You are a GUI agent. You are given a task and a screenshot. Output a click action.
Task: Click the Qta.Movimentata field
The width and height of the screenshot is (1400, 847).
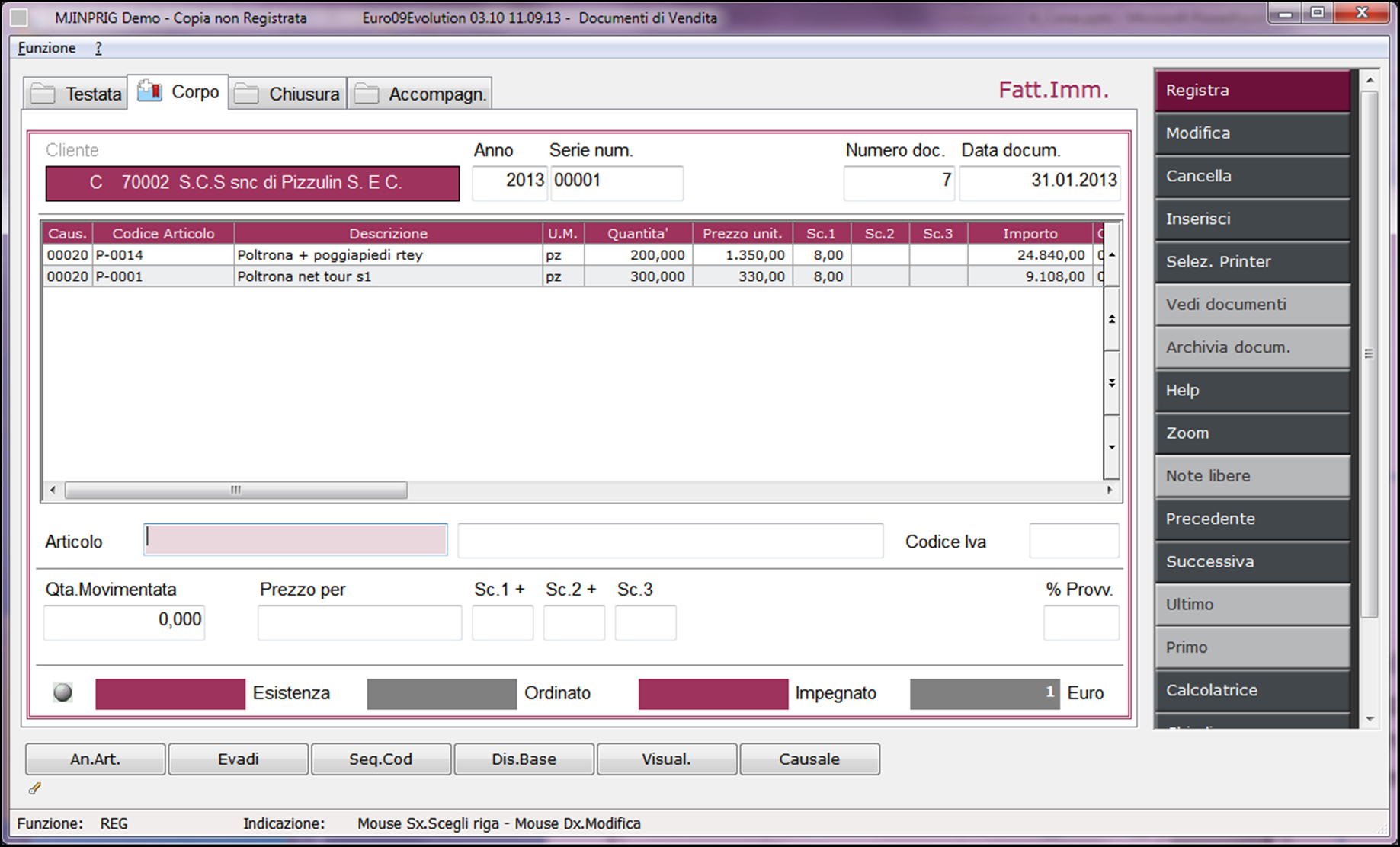tap(124, 622)
